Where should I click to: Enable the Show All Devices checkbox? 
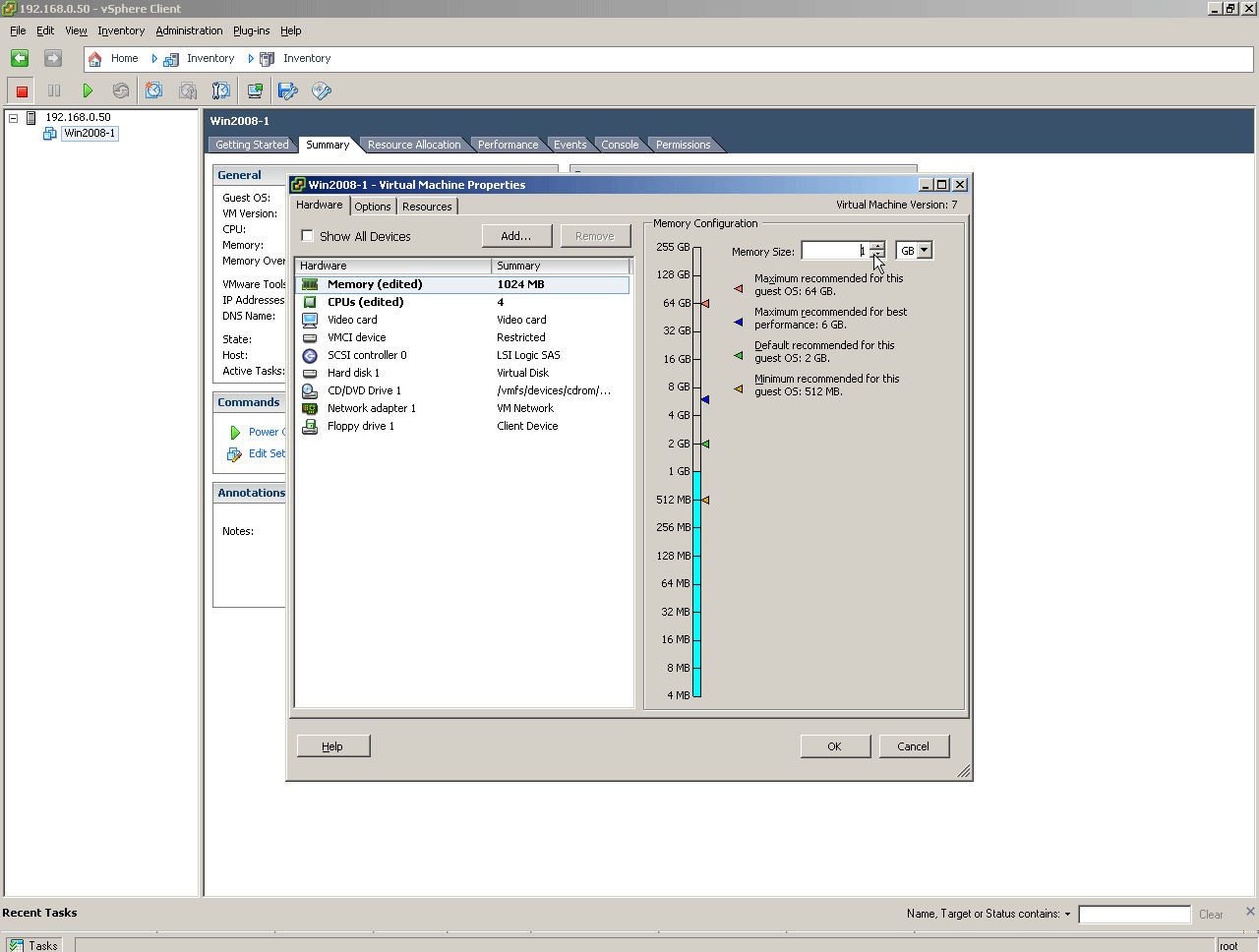pyautogui.click(x=307, y=236)
